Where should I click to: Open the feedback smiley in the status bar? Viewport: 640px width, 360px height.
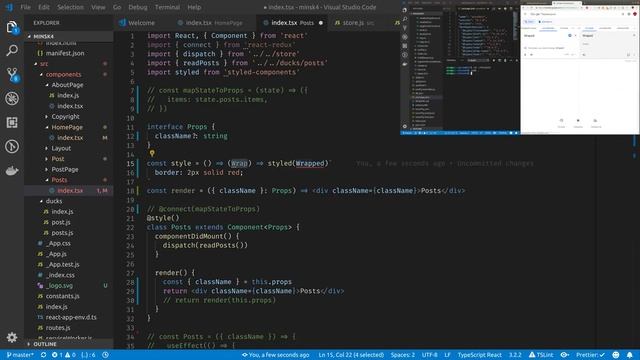616,355
